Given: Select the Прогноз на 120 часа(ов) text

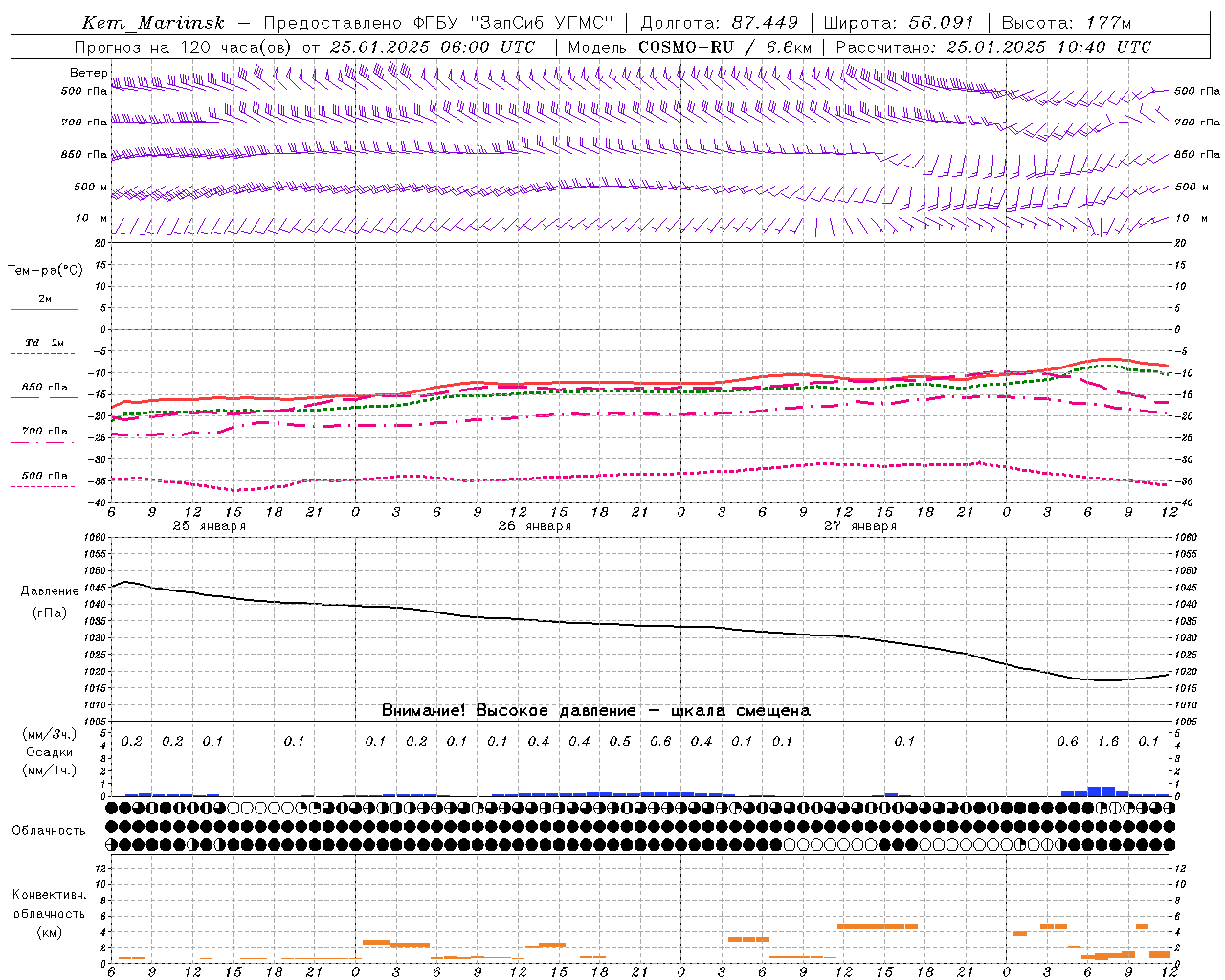Looking at the screenshot, I should pyautogui.click(x=185, y=47).
